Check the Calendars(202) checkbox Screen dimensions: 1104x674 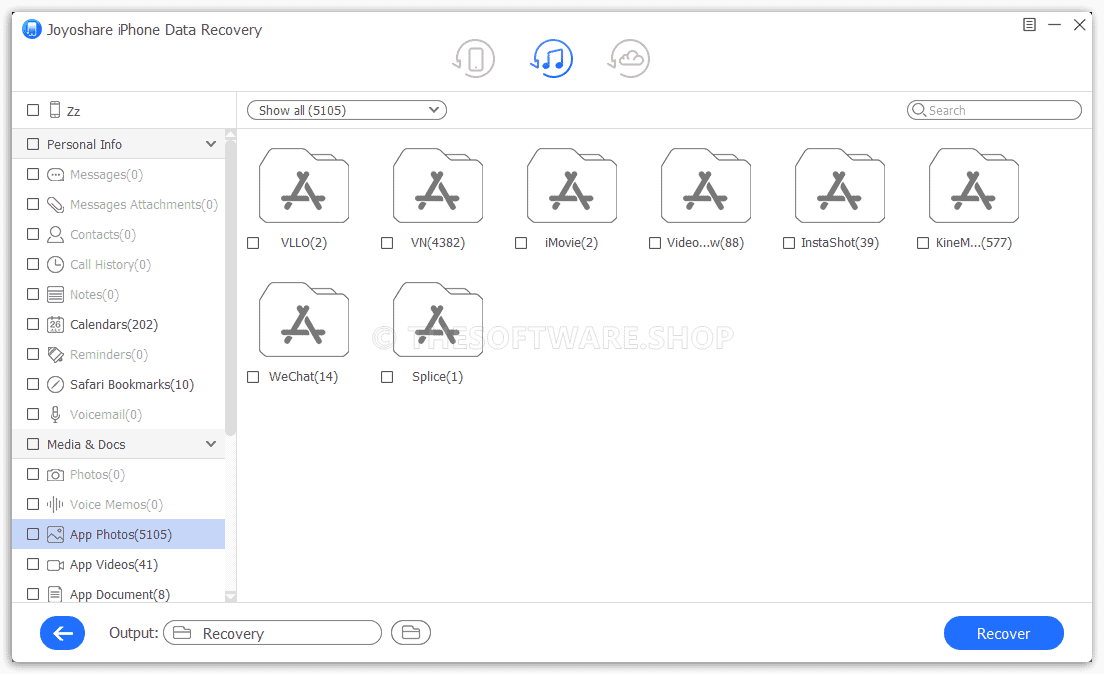point(33,324)
